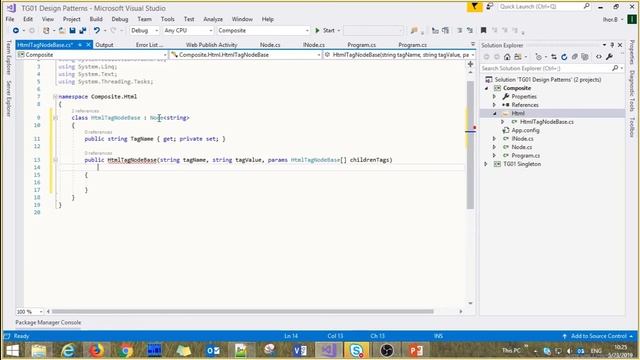Click the Quick Launch search box
640x360 pixels.
tap(544, 7)
